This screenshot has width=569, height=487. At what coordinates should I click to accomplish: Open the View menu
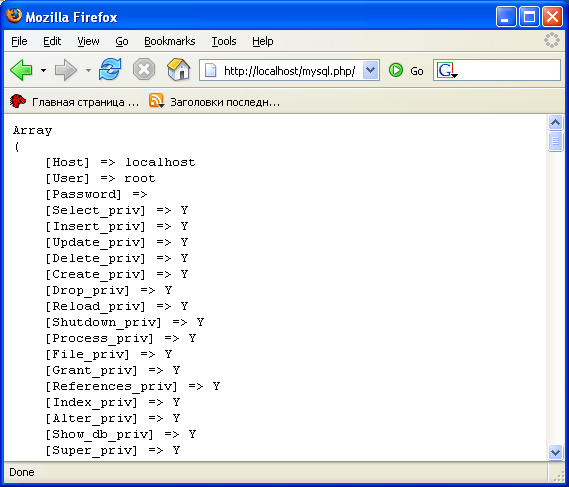point(88,41)
